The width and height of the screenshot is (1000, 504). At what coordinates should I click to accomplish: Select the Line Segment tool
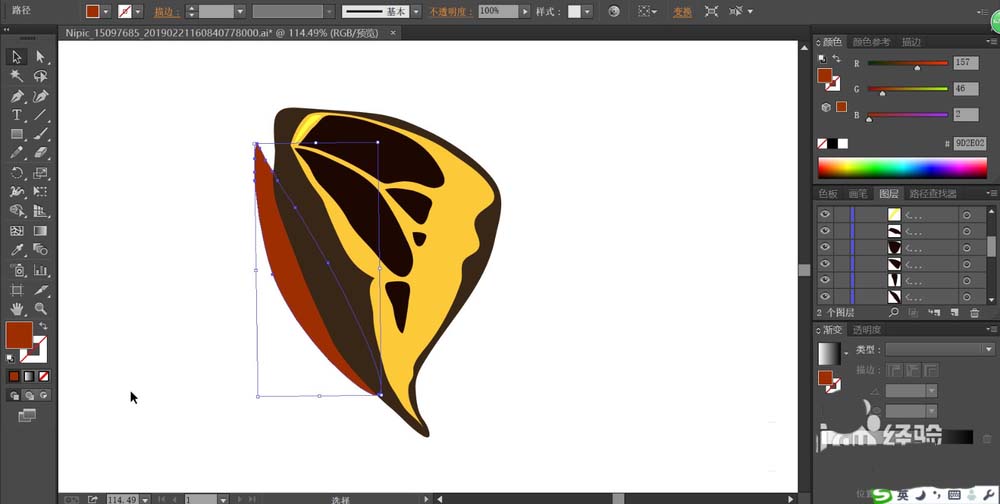(x=40, y=115)
